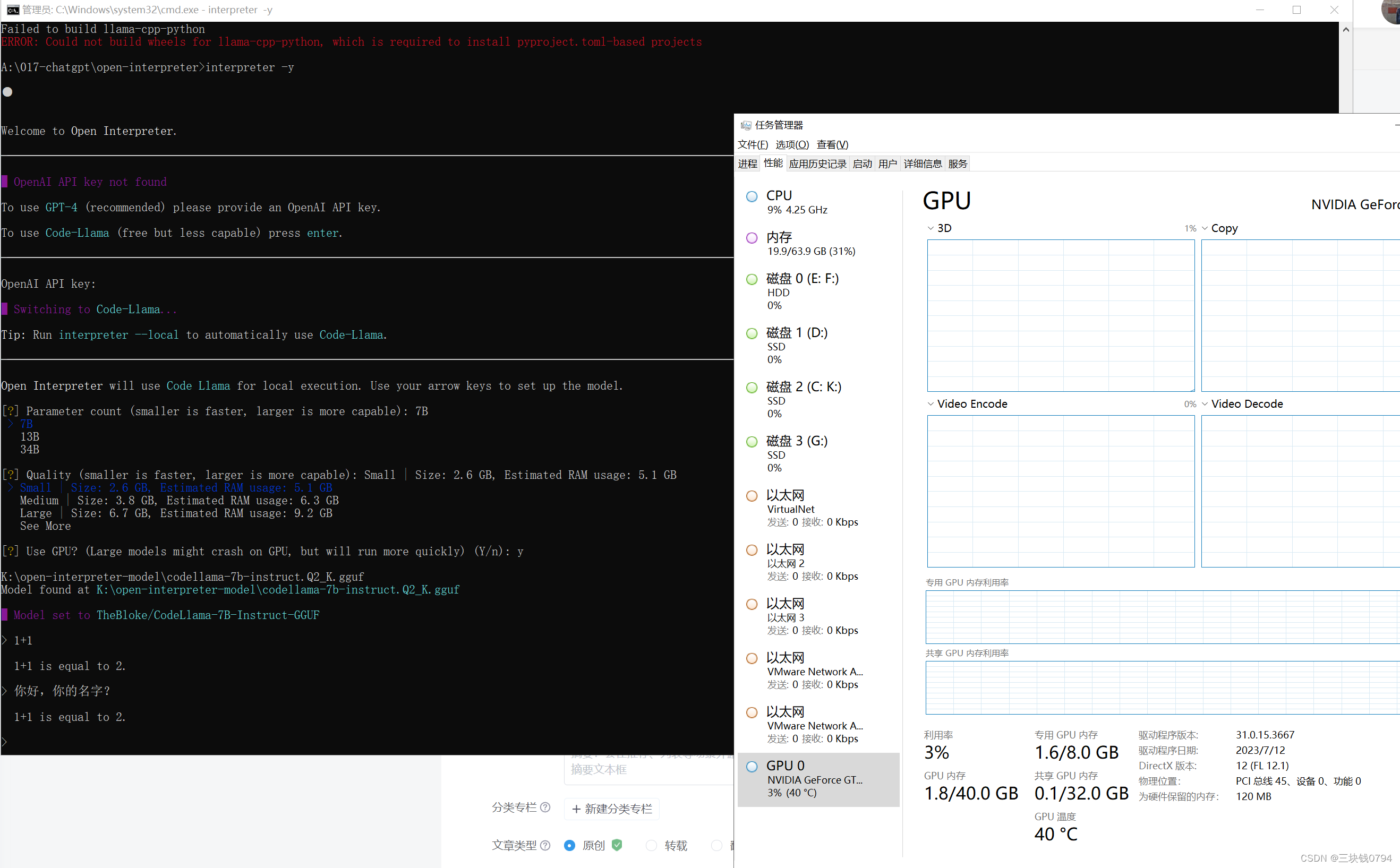Image resolution: width=1400 pixels, height=868 pixels.
Task: Click the Video Encode utilization graph
Action: 1060,491
